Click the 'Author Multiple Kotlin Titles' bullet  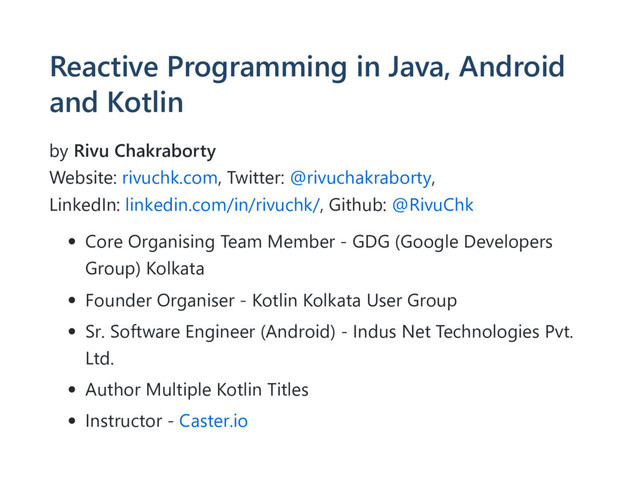(x=197, y=390)
